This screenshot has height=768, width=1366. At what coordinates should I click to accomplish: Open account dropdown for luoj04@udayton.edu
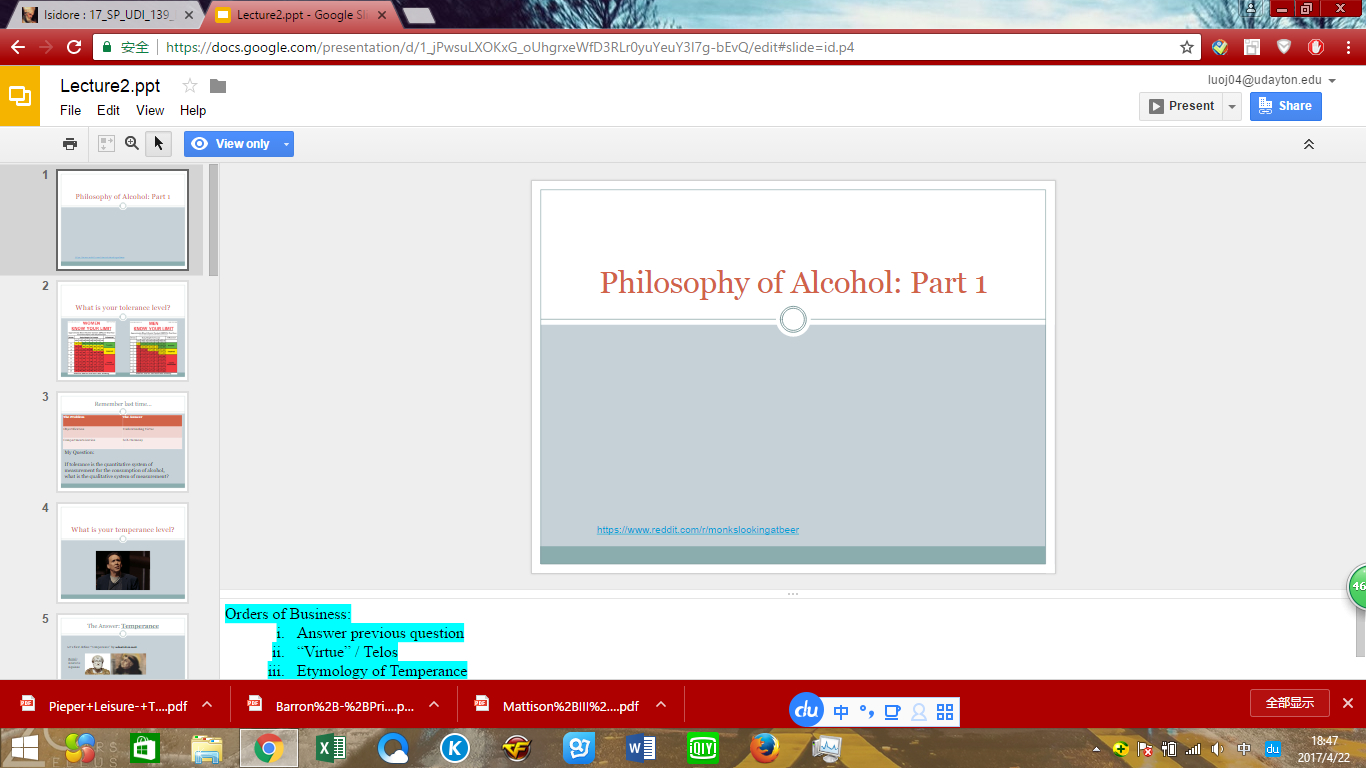(1332, 81)
